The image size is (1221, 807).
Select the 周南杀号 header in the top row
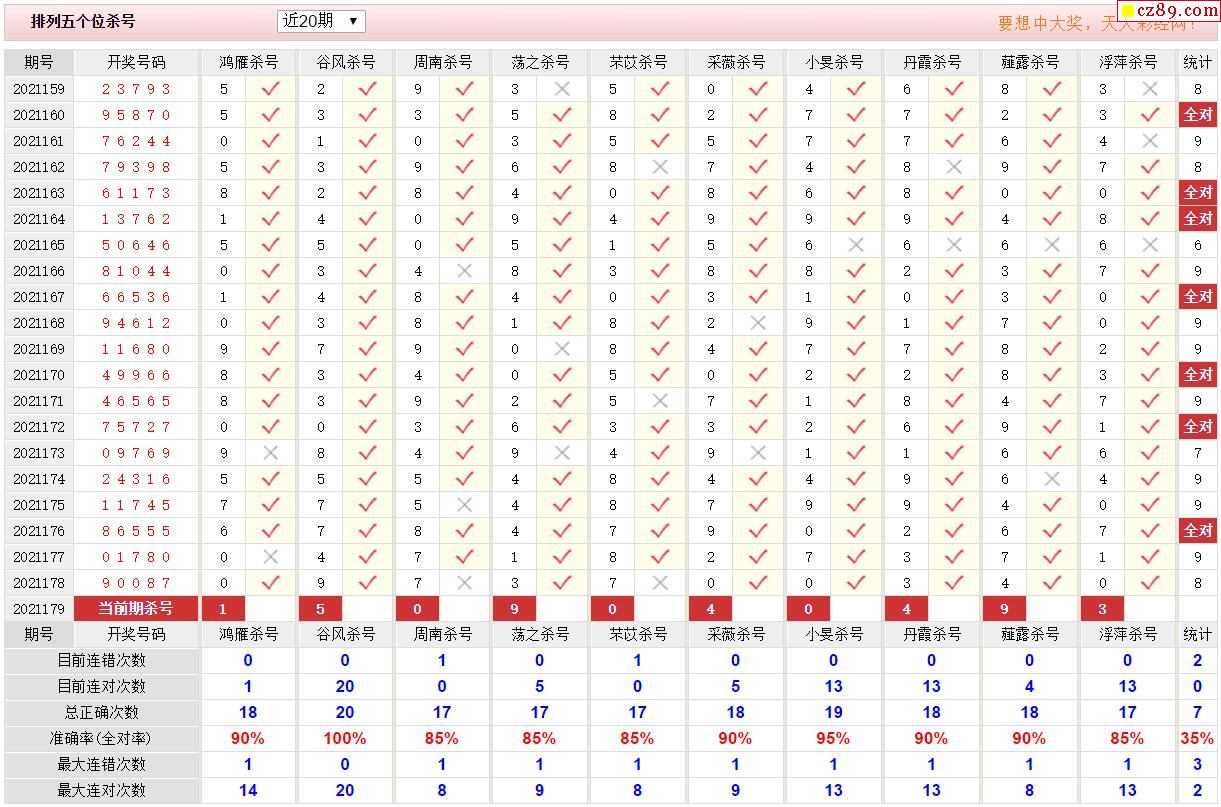444,62
